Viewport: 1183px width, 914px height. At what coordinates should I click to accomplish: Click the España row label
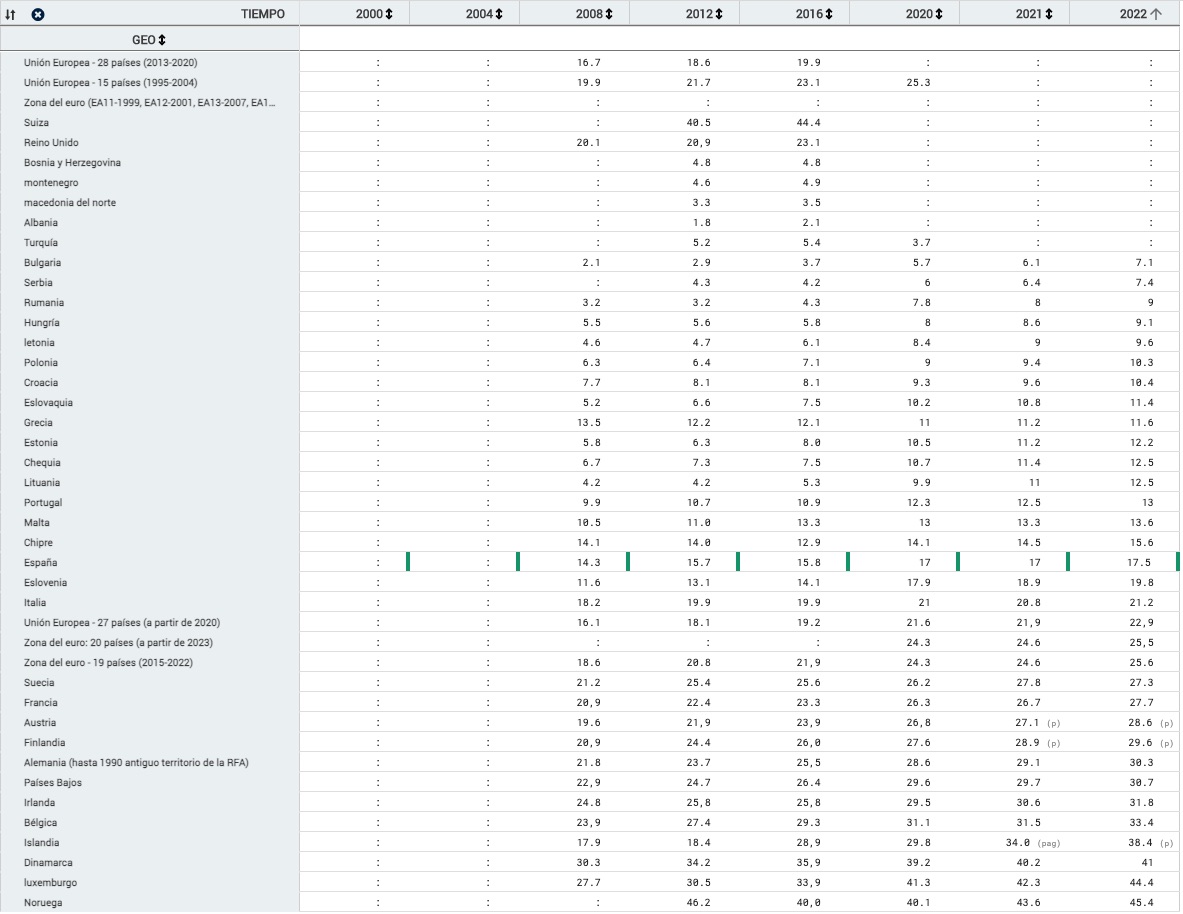click(x=42, y=562)
